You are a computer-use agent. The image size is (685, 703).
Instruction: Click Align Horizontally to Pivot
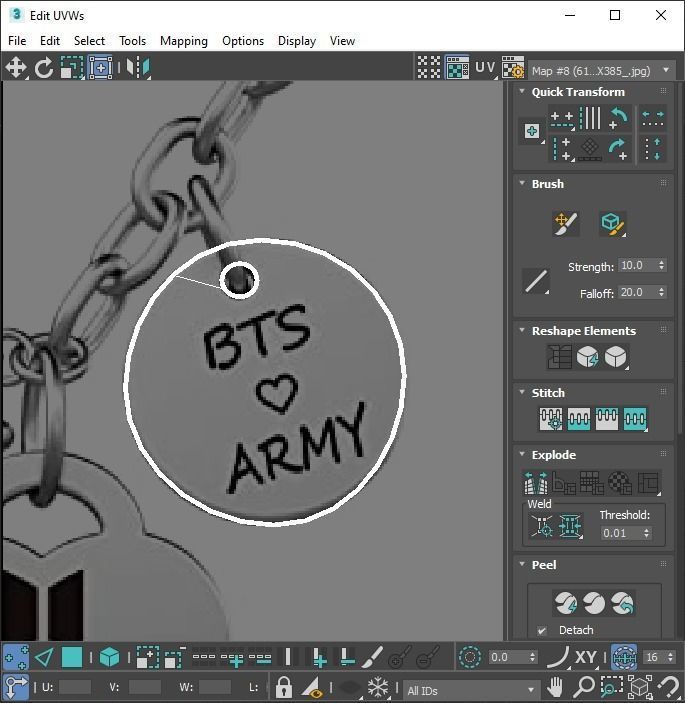(562, 119)
